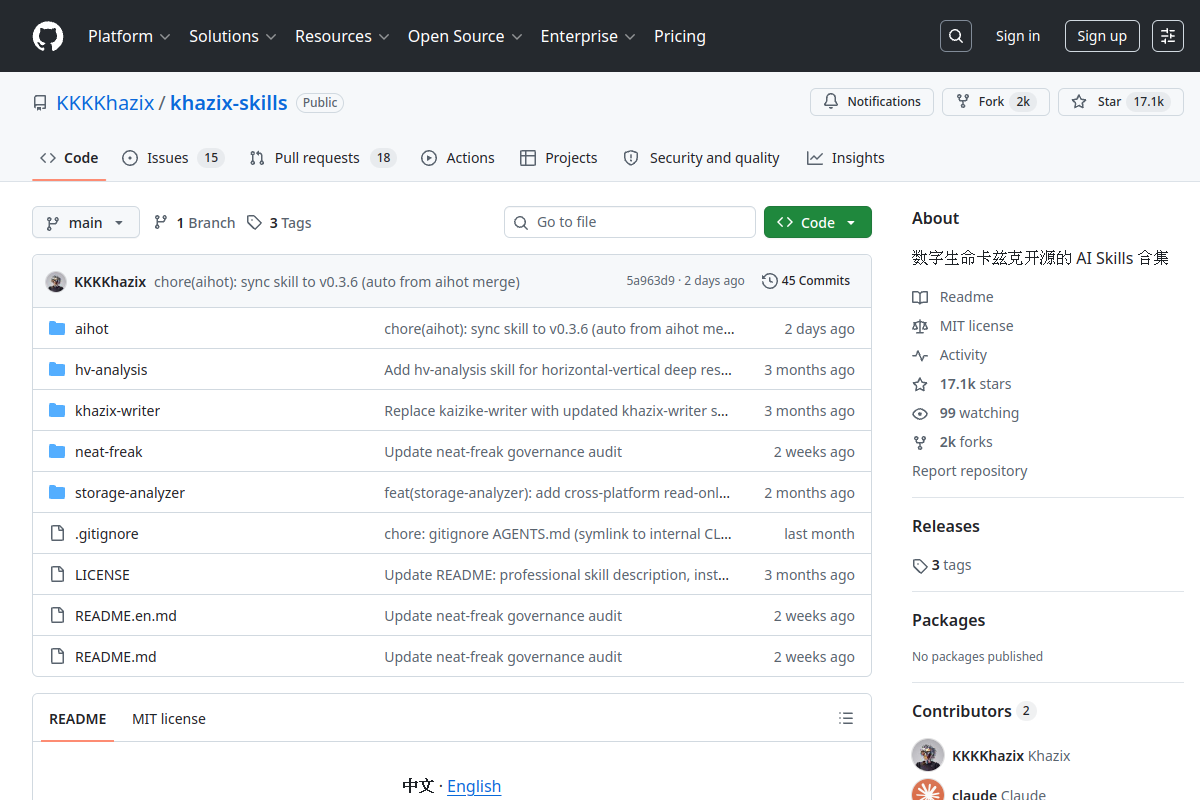
Task: Expand the Open Source menu
Action: click(465, 36)
